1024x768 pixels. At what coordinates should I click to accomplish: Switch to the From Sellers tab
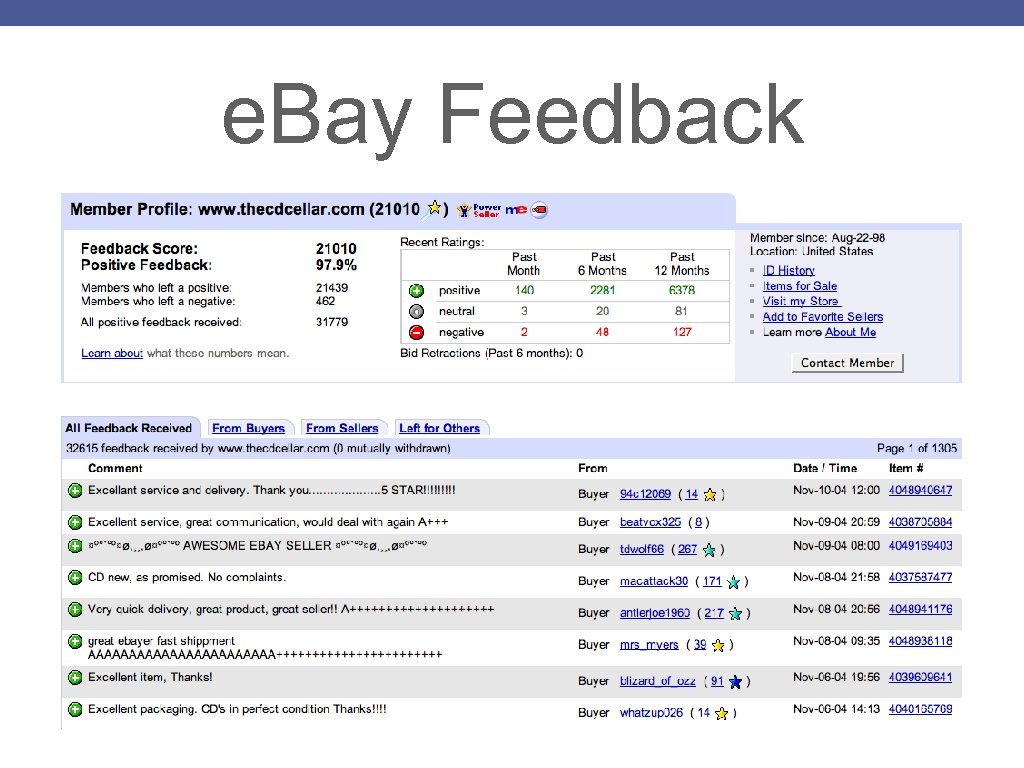click(x=342, y=428)
